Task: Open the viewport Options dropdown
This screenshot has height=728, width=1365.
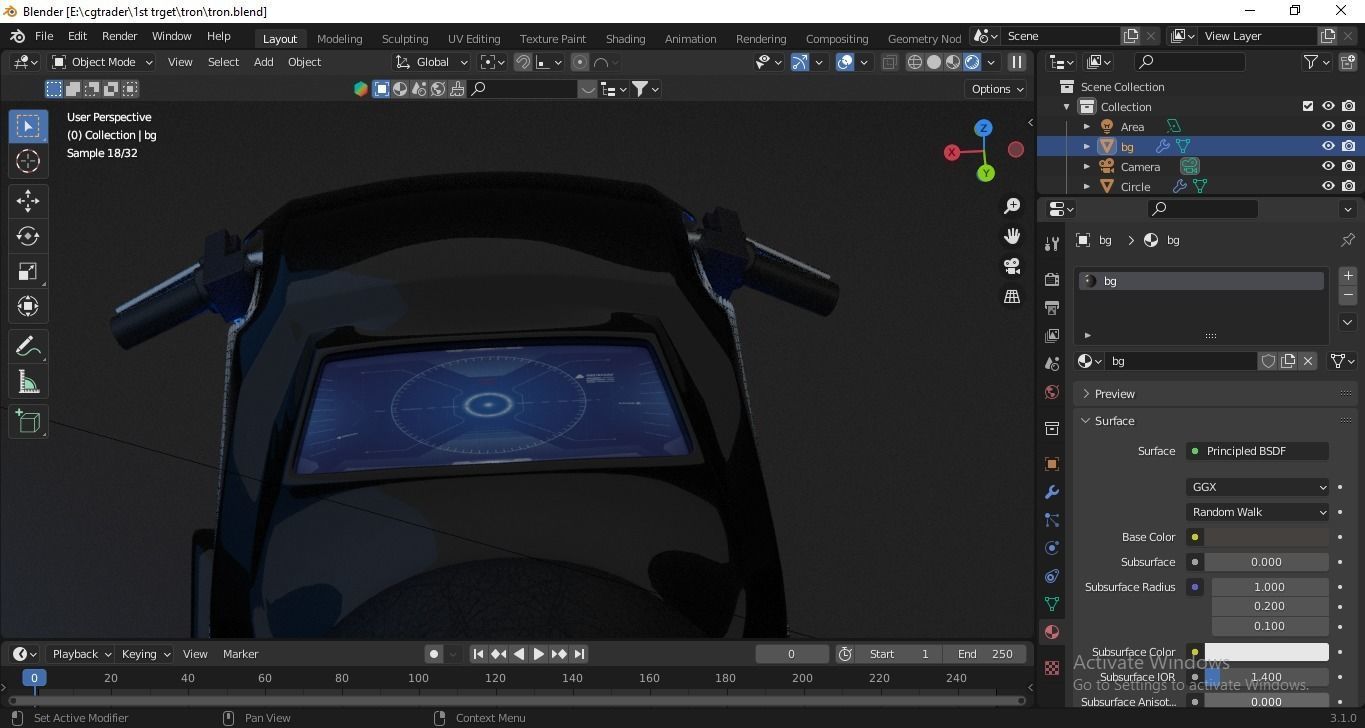Action: (997, 89)
